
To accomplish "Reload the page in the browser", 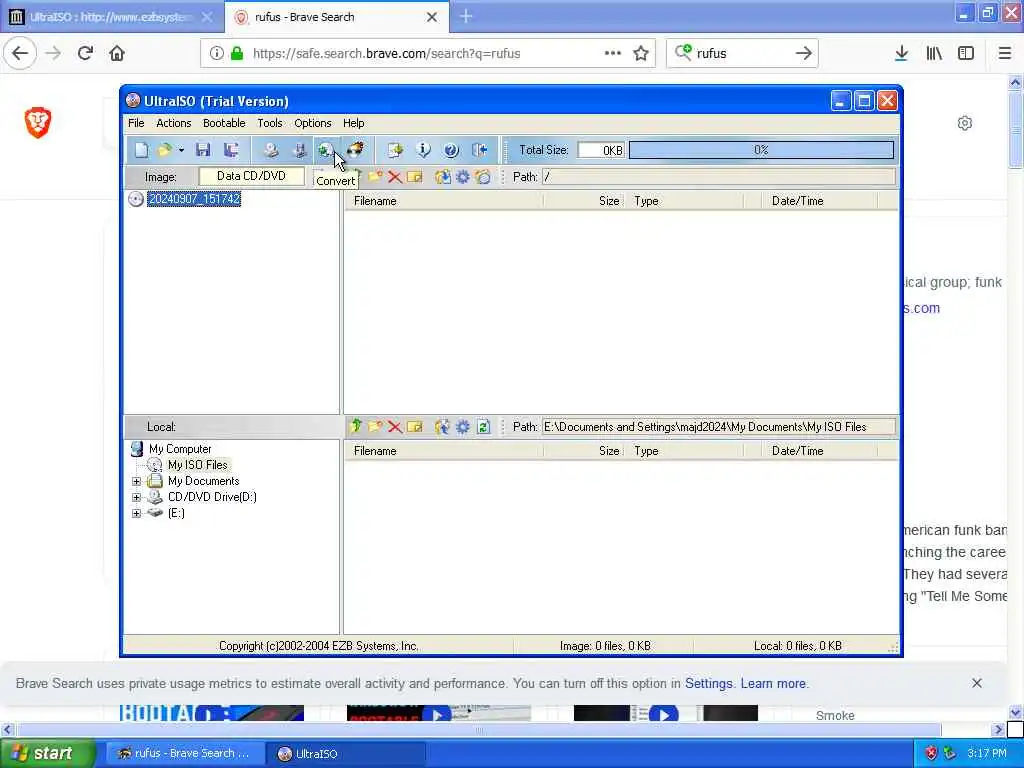I will point(85,53).
